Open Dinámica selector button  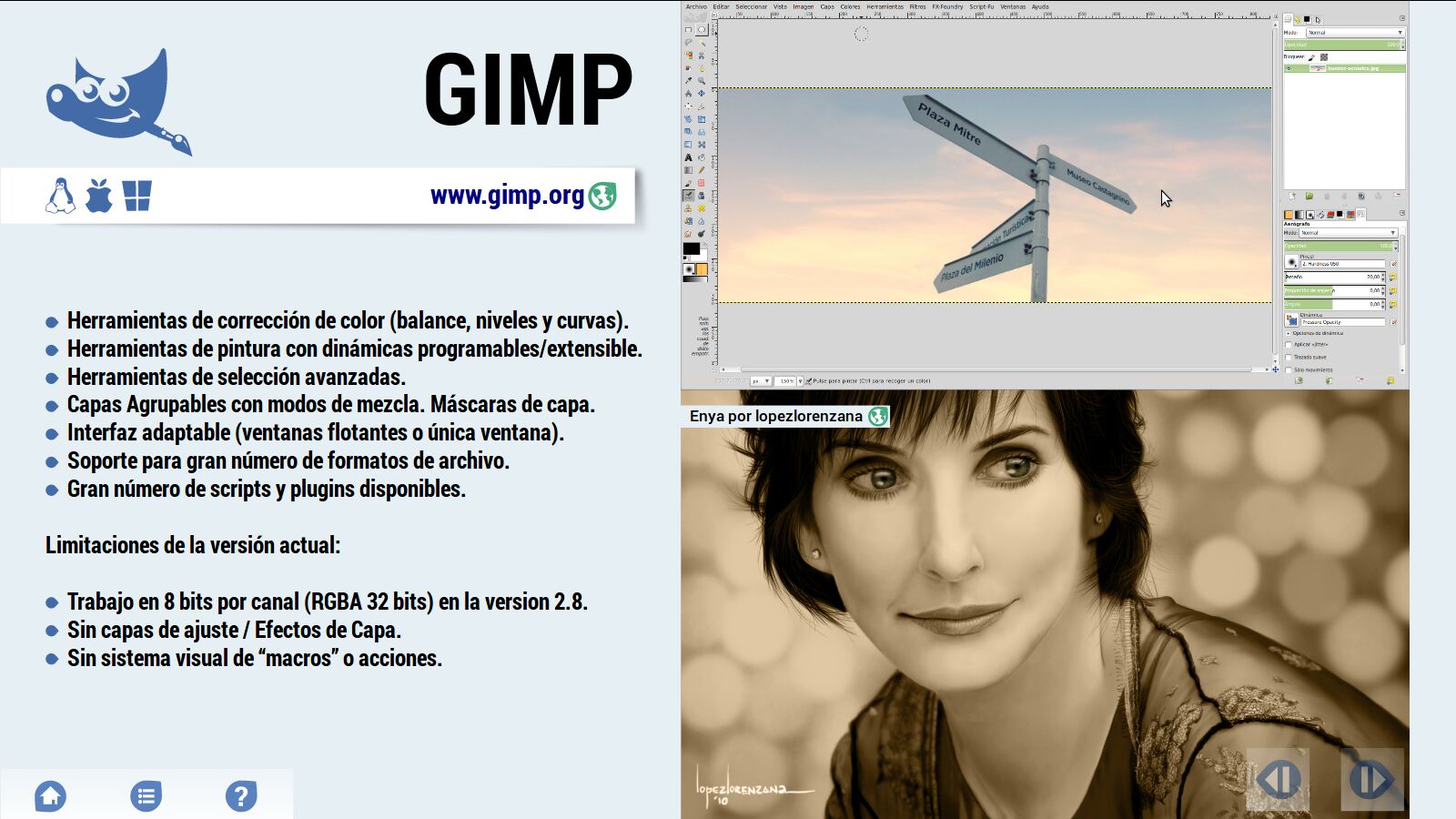click(1291, 320)
